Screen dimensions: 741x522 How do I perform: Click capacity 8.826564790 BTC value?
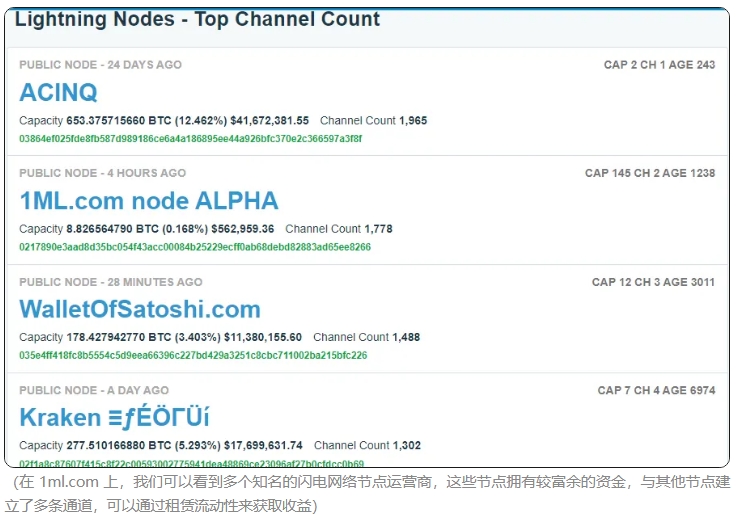[112, 229]
